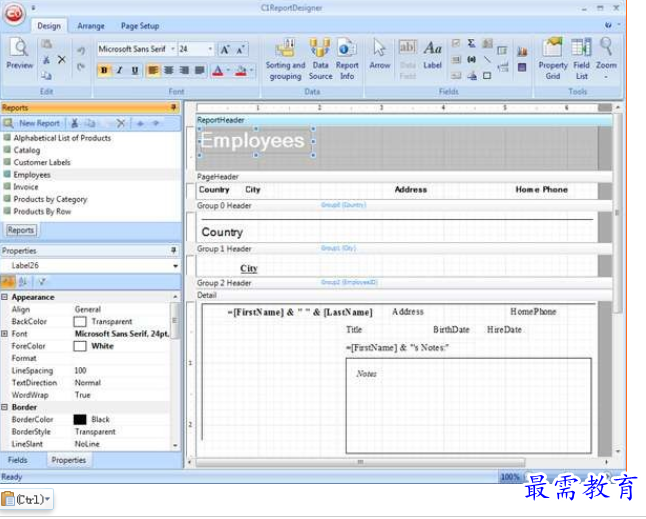This screenshot has width=646, height=519.
Task: Switch property grid to categorized view
Action: [x=8, y=282]
